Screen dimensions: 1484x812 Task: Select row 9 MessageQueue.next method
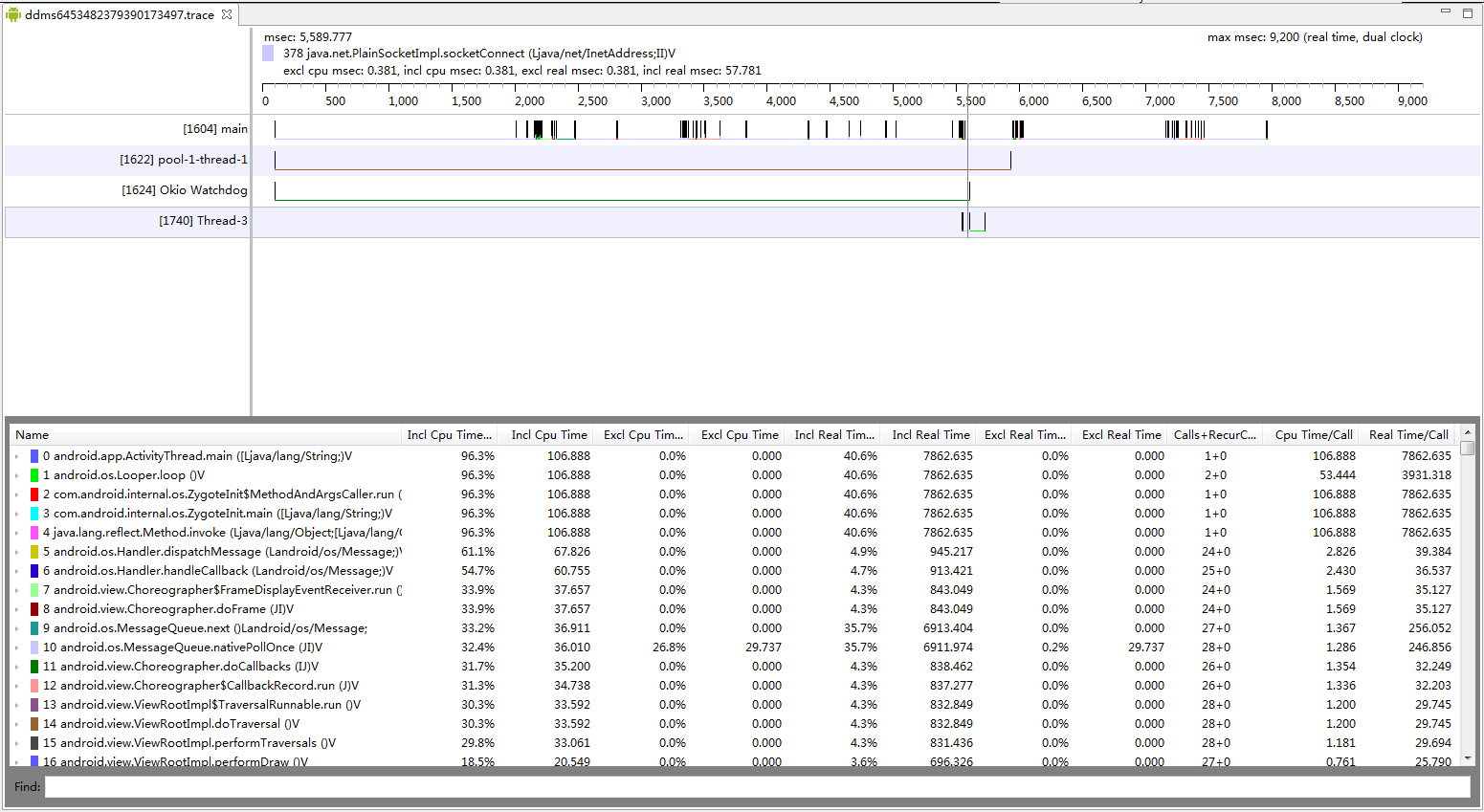[x=733, y=628]
